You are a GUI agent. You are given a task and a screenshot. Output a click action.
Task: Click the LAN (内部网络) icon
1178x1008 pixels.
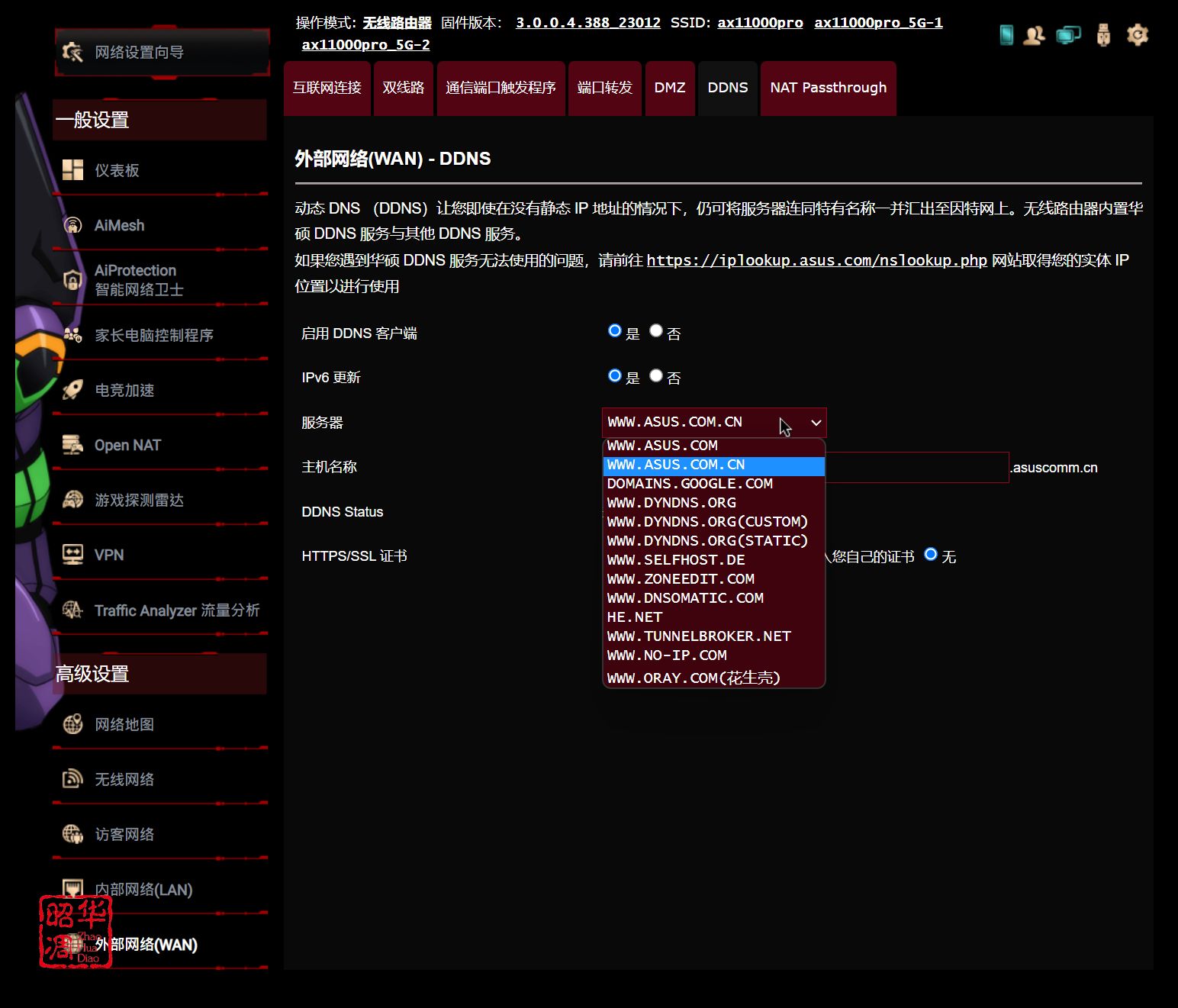point(72,889)
